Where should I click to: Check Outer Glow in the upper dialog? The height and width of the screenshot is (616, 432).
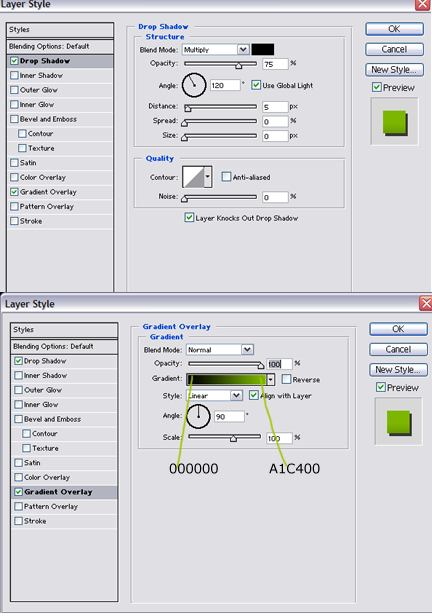pos(15,90)
